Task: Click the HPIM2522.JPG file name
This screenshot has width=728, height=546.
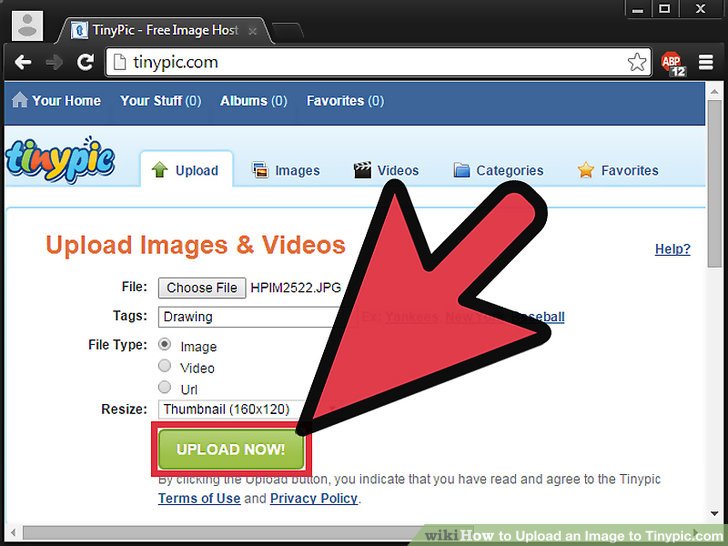Action: [x=296, y=288]
